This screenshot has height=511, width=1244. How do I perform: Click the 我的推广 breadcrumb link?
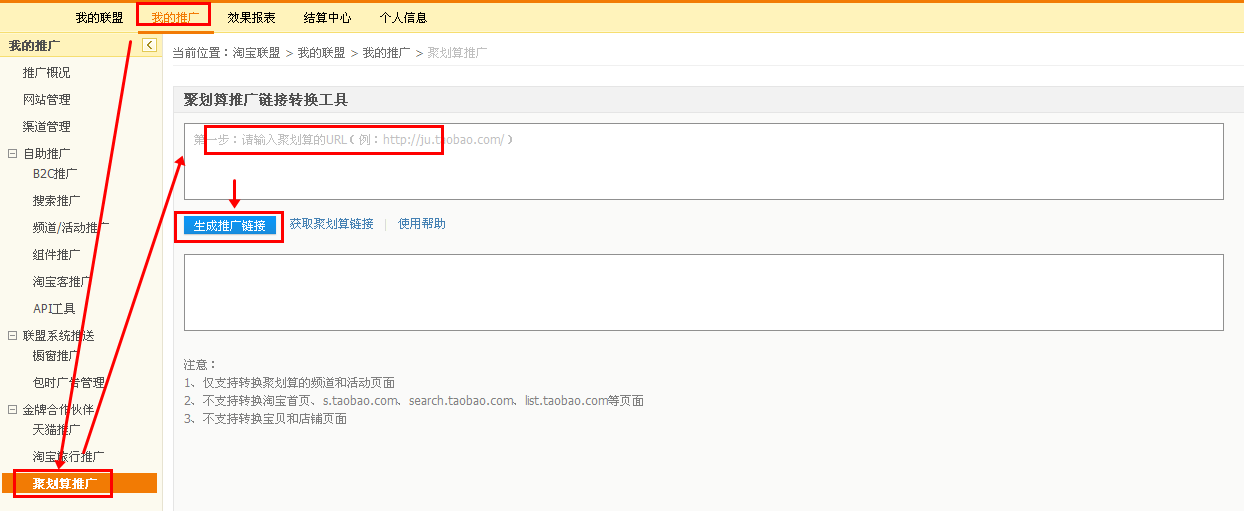point(386,52)
